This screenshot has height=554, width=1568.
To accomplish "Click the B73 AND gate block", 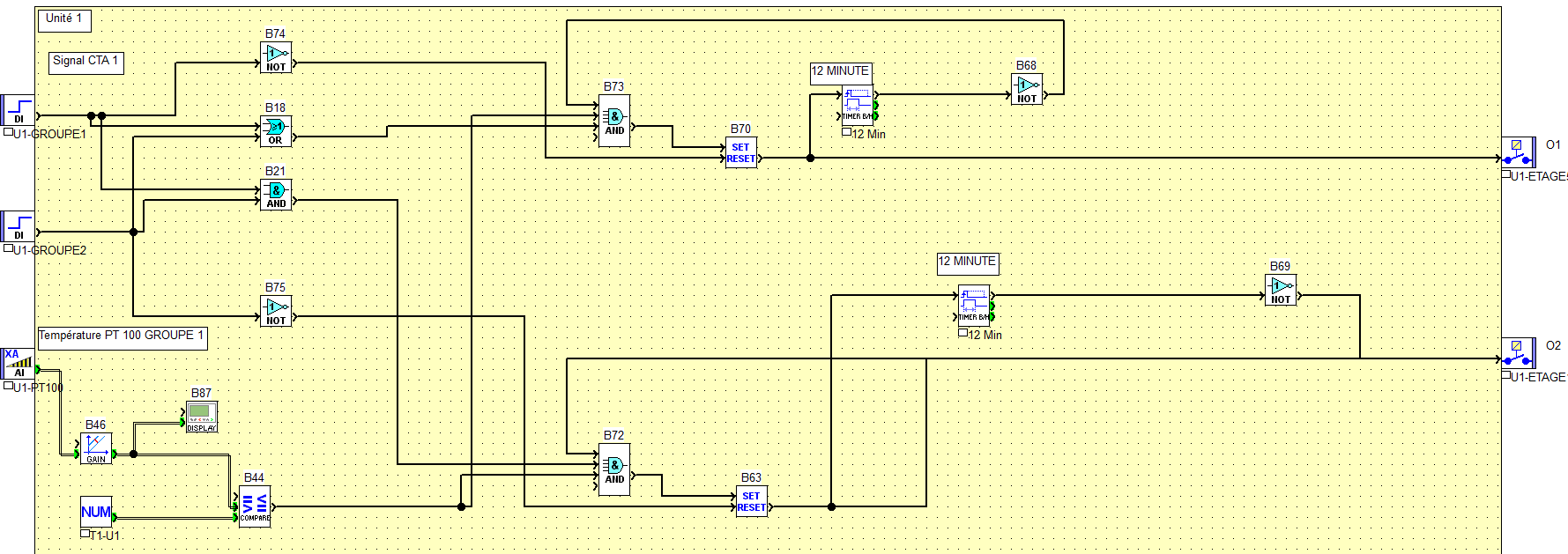I will tap(614, 121).
